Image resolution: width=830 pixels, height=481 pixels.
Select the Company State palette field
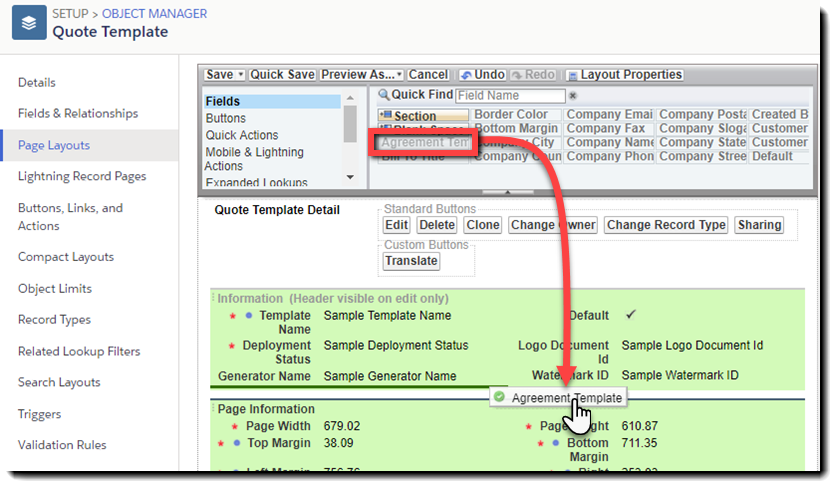click(702, 142)
